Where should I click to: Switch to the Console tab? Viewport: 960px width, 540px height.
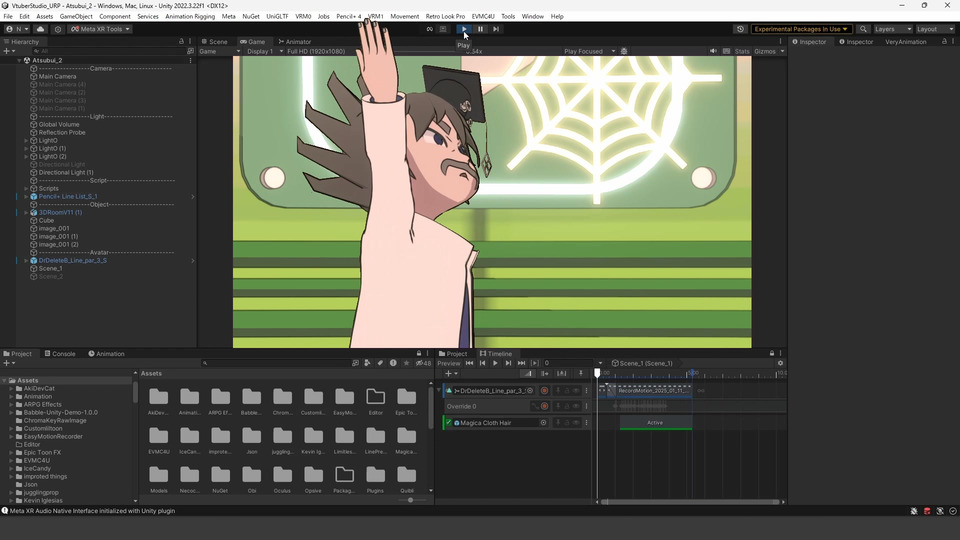coord(60,353)
